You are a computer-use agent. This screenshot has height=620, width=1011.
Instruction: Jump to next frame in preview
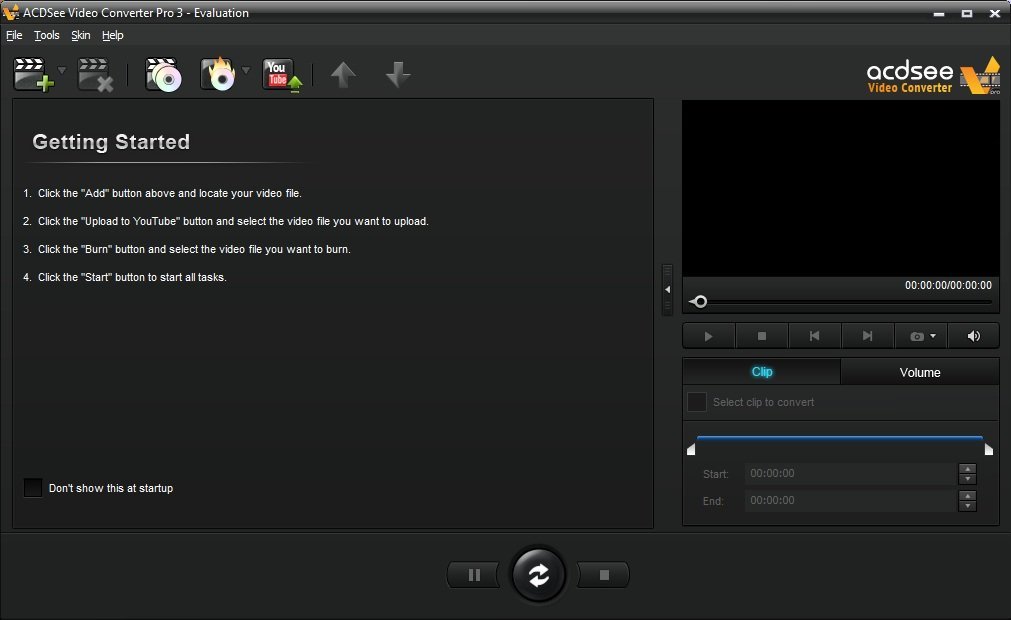867,336
